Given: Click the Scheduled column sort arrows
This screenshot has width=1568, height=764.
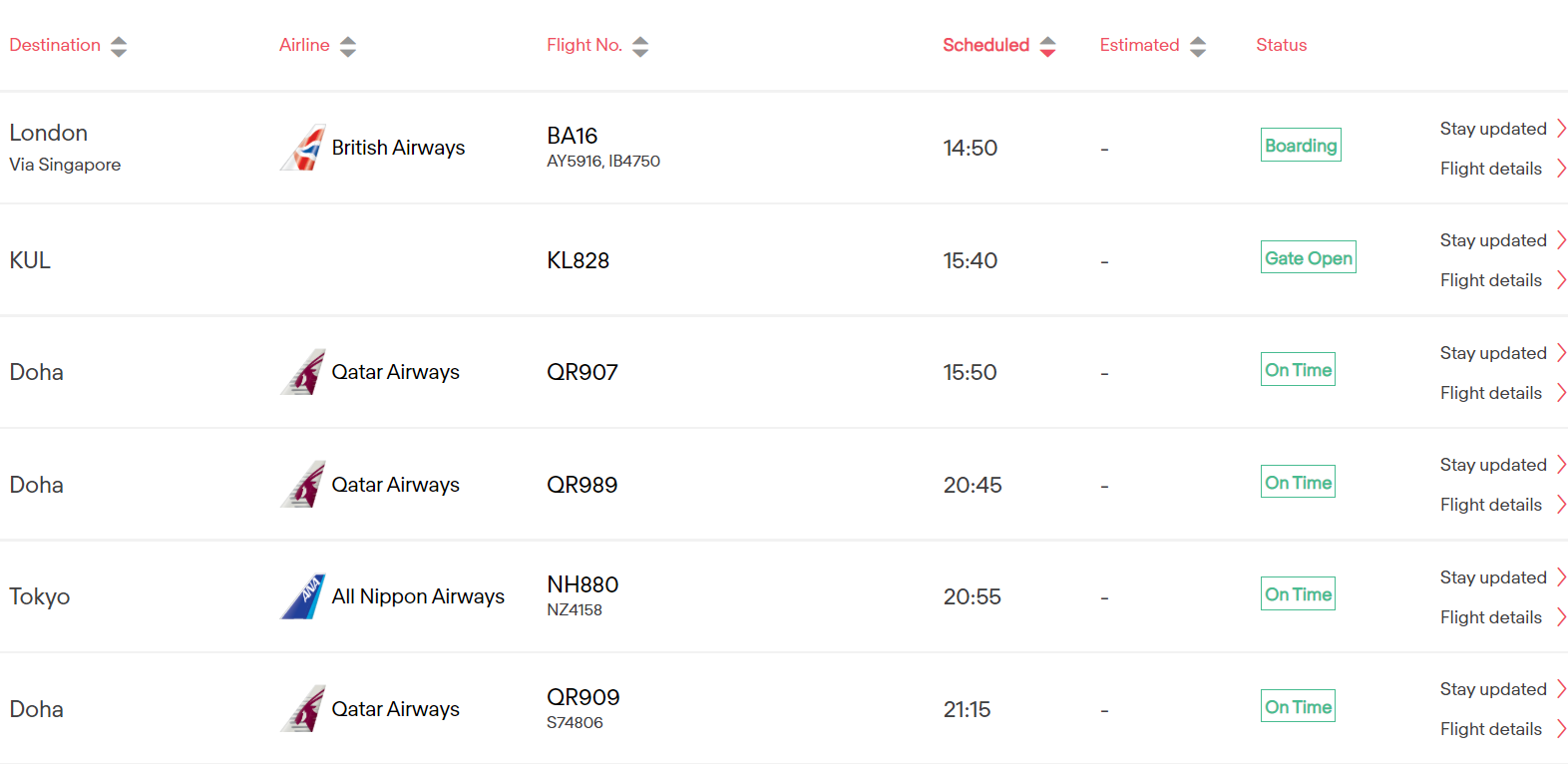Looking at the screenshot, I should tap(1047, 46).
